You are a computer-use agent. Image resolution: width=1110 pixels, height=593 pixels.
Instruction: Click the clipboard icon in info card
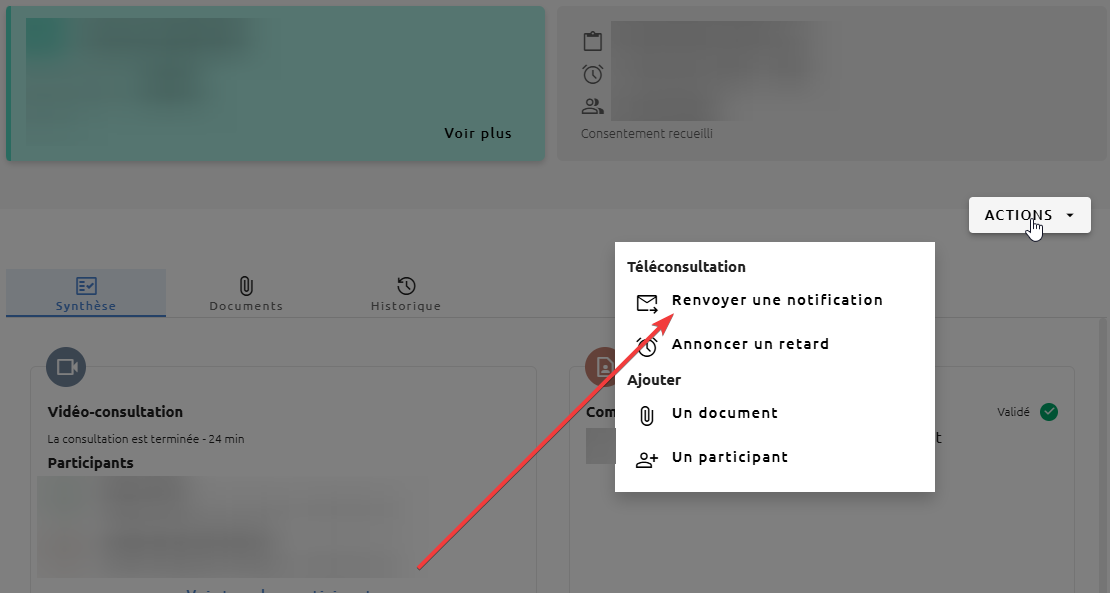(x=593, y=42)
